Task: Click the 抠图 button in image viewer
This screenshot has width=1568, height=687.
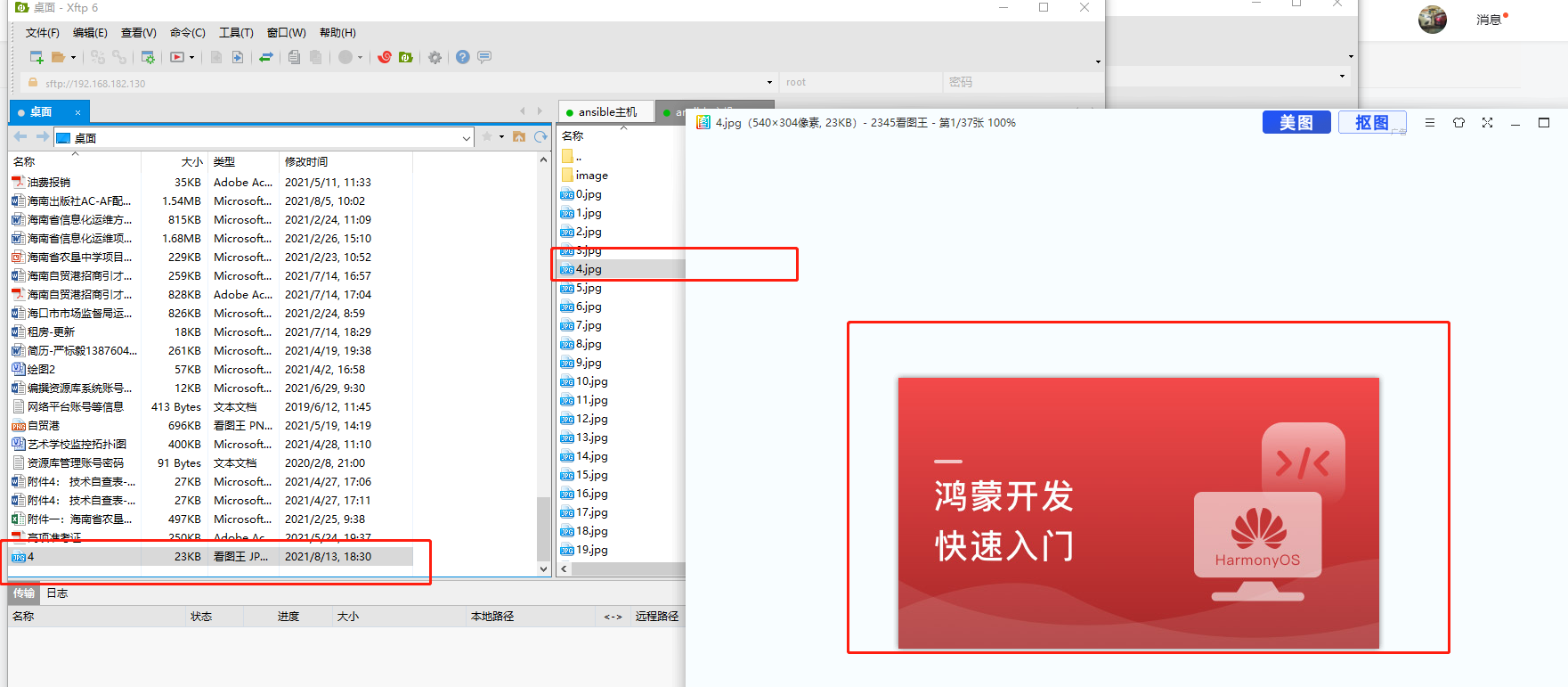Action: coord(1372,123)
